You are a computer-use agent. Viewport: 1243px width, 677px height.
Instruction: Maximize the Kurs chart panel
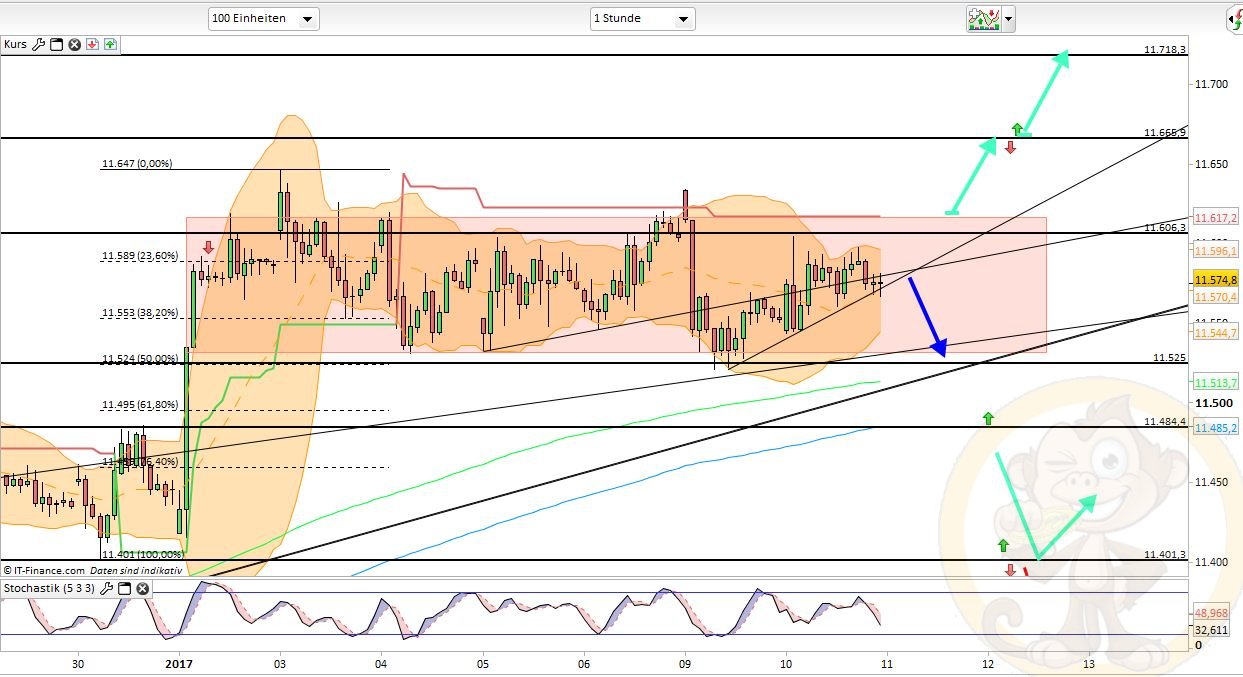tap(57, 44)
